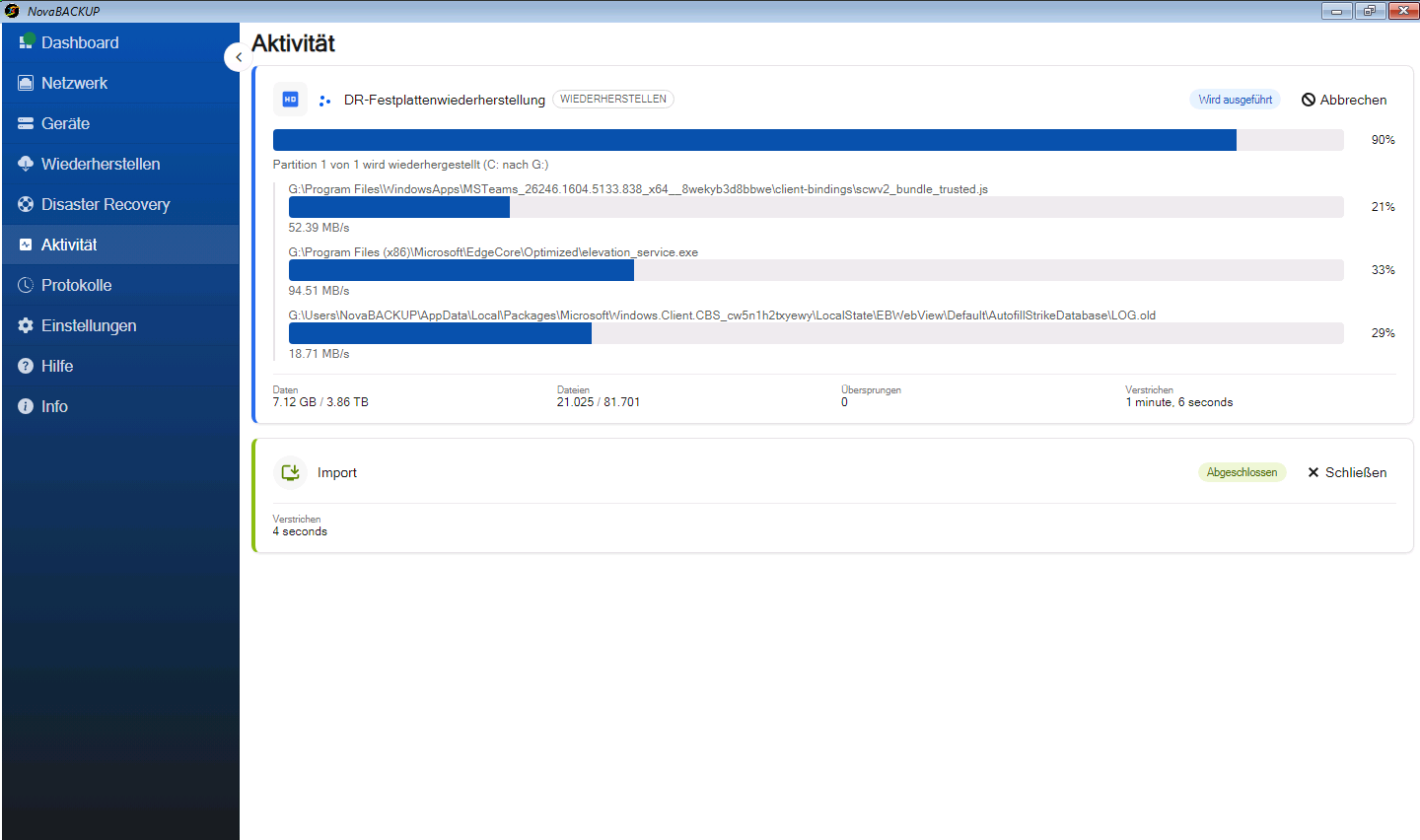This screenshot has height=840, width=1420.
Task: Collapse the sidebar with the chevron
Action: 238,57
